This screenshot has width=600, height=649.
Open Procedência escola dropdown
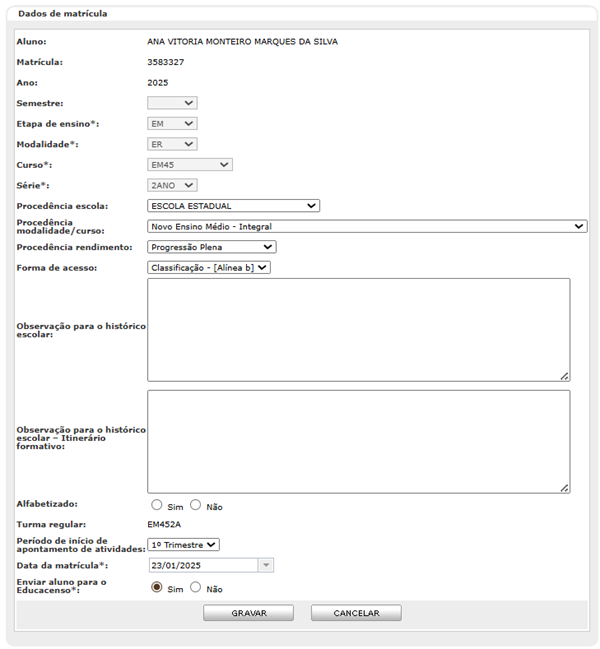(x=233, y=206)
